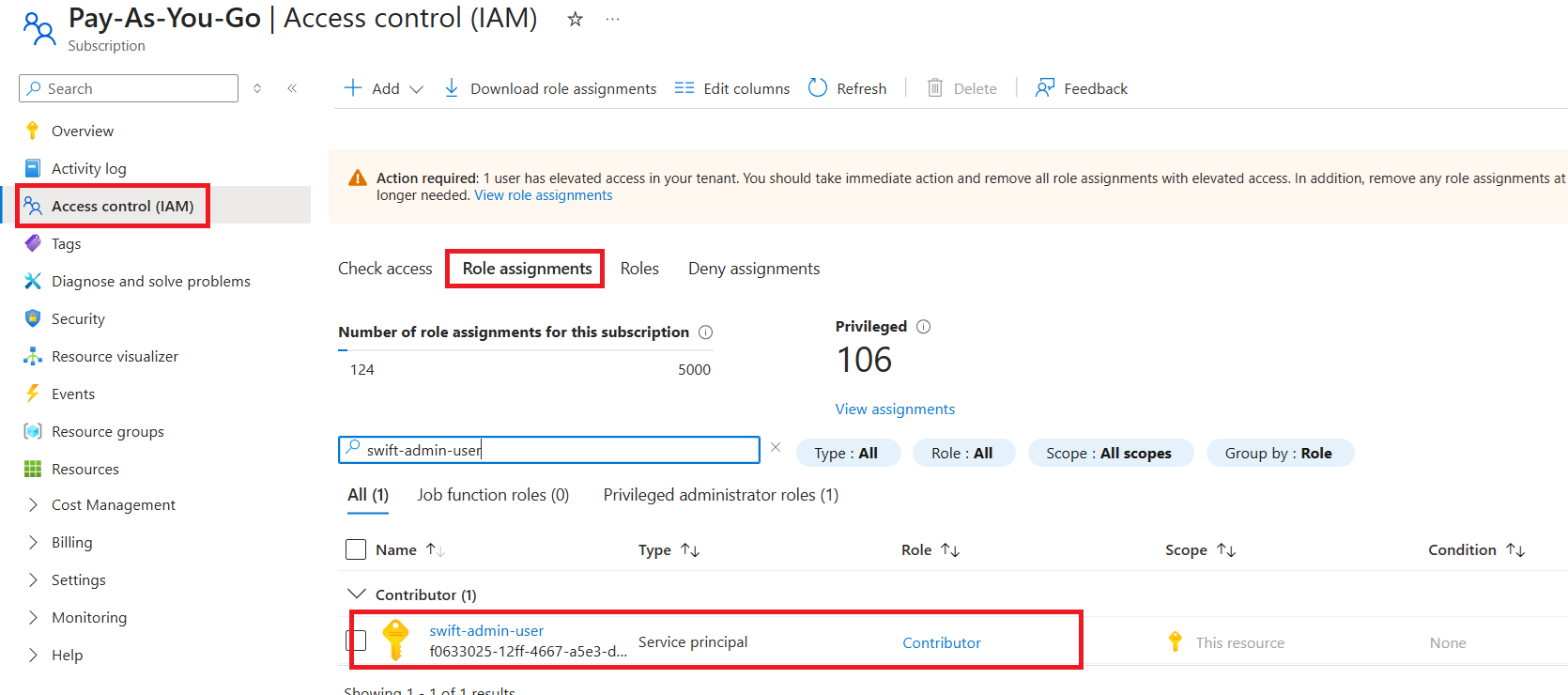Viewport: 1568px width, 695px height.
Task: Click the Resource visualizer icon
Action: click(x=33, y=356)
